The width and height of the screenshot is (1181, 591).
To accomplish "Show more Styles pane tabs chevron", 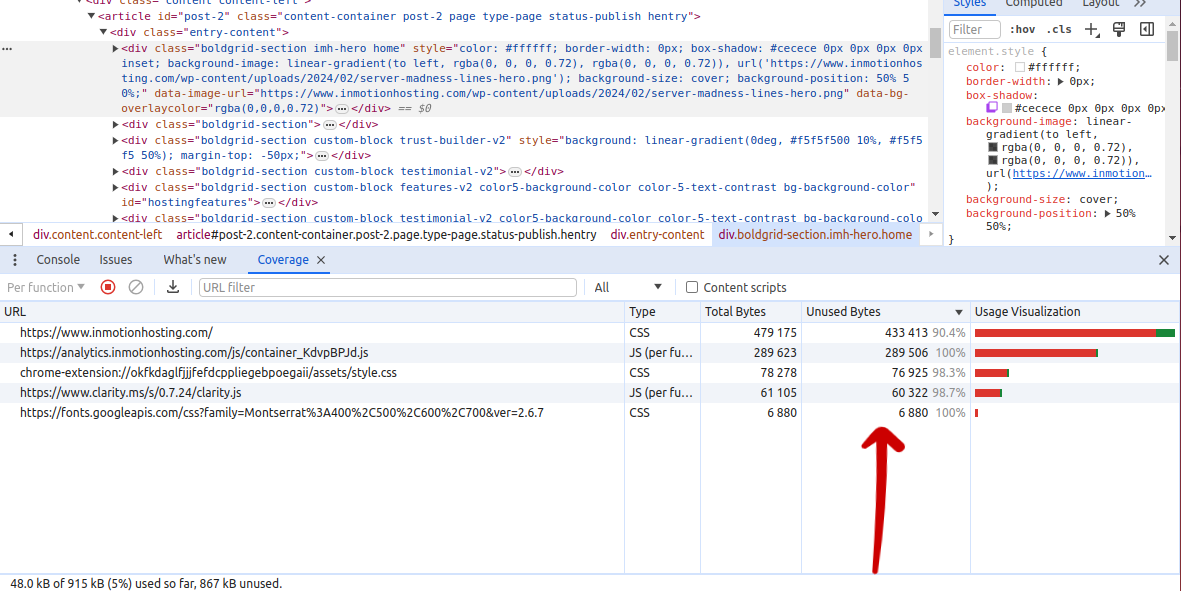I will [x=1140, y=4].
